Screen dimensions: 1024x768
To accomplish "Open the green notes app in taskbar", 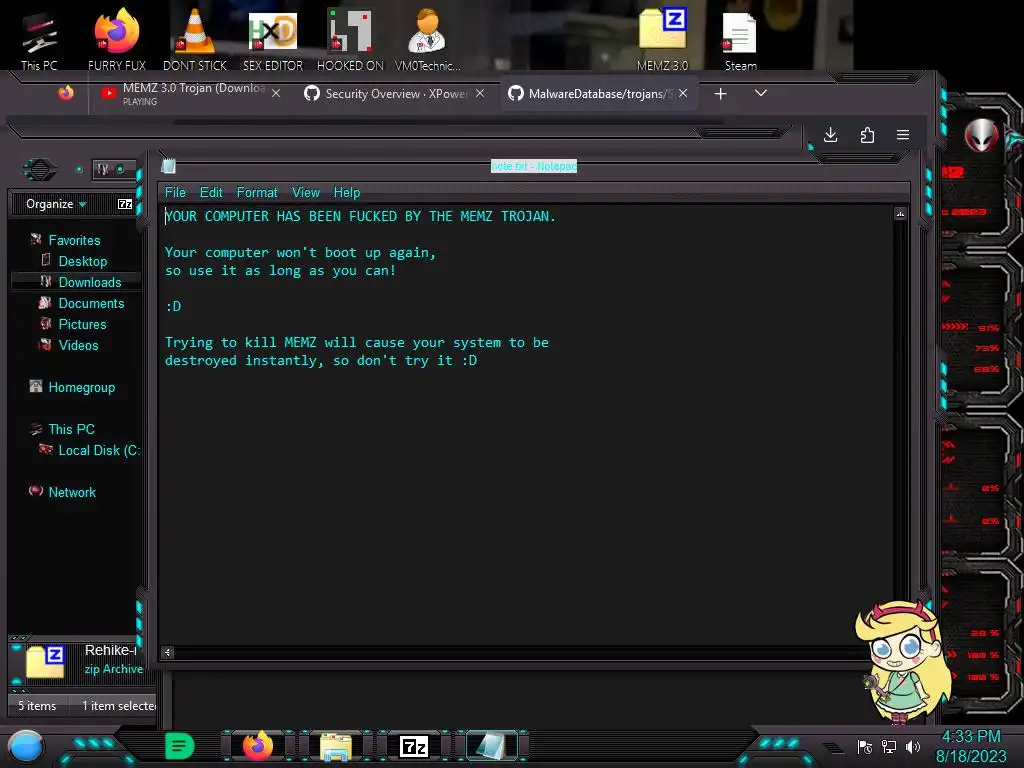I will [179, 746].
